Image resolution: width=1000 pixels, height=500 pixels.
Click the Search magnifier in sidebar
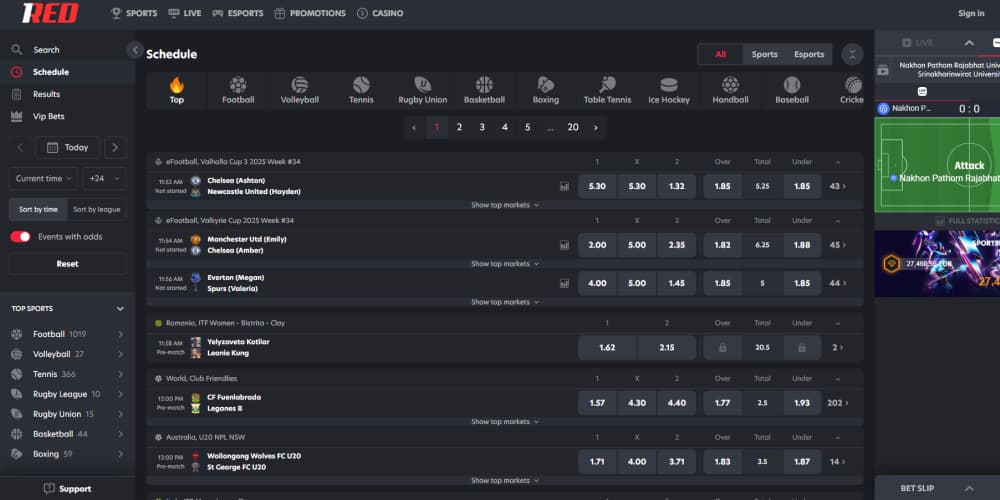(x=17, y=50)
